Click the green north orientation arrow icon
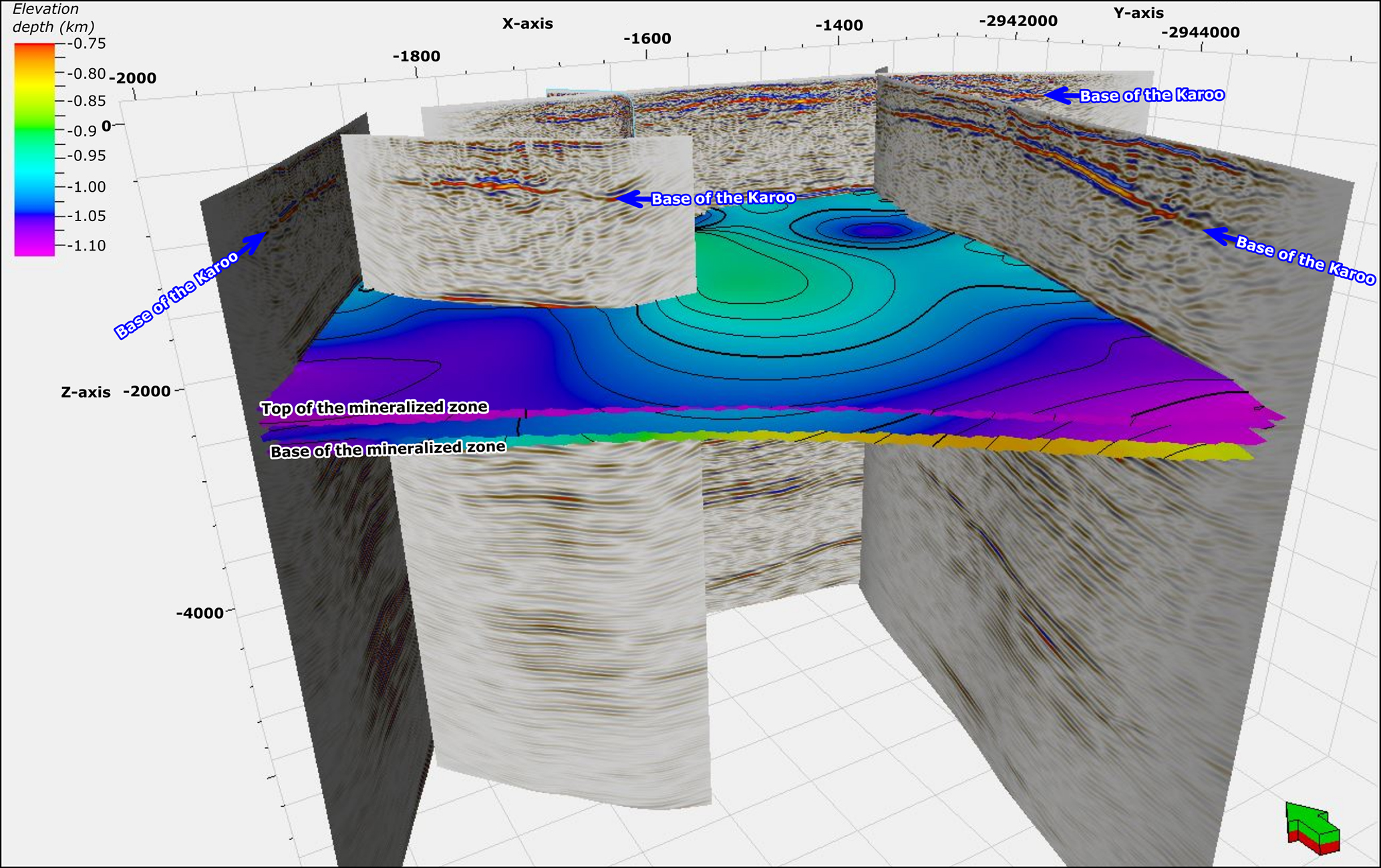The height and width of the screenshot is (868, 1381). coord(1311,823)
